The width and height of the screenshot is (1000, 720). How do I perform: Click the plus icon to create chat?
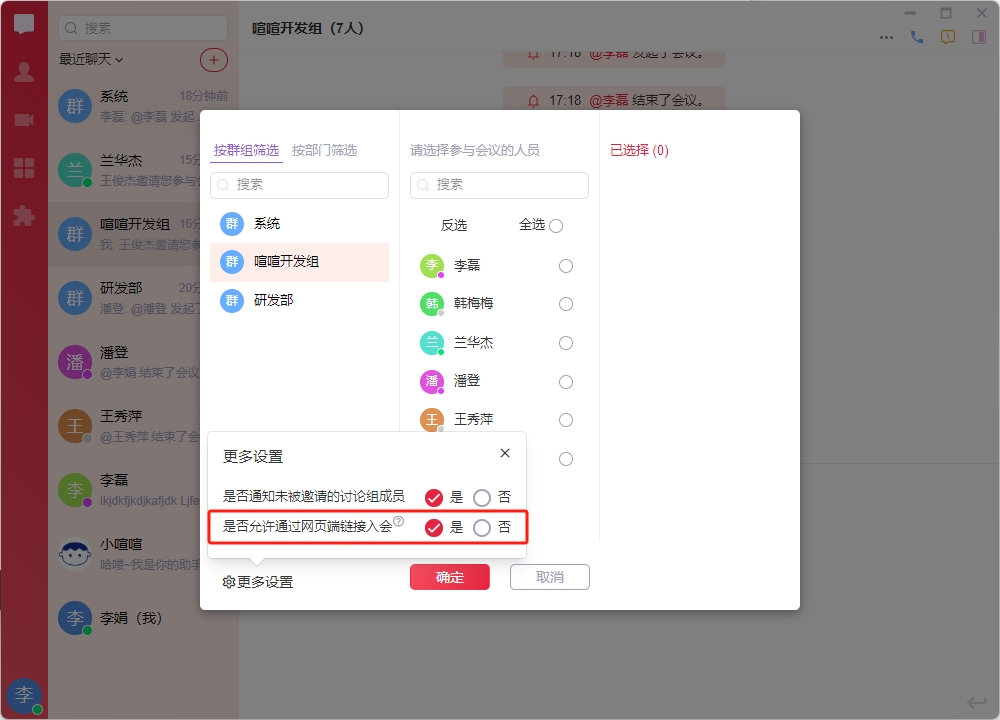tap(213, 59)
